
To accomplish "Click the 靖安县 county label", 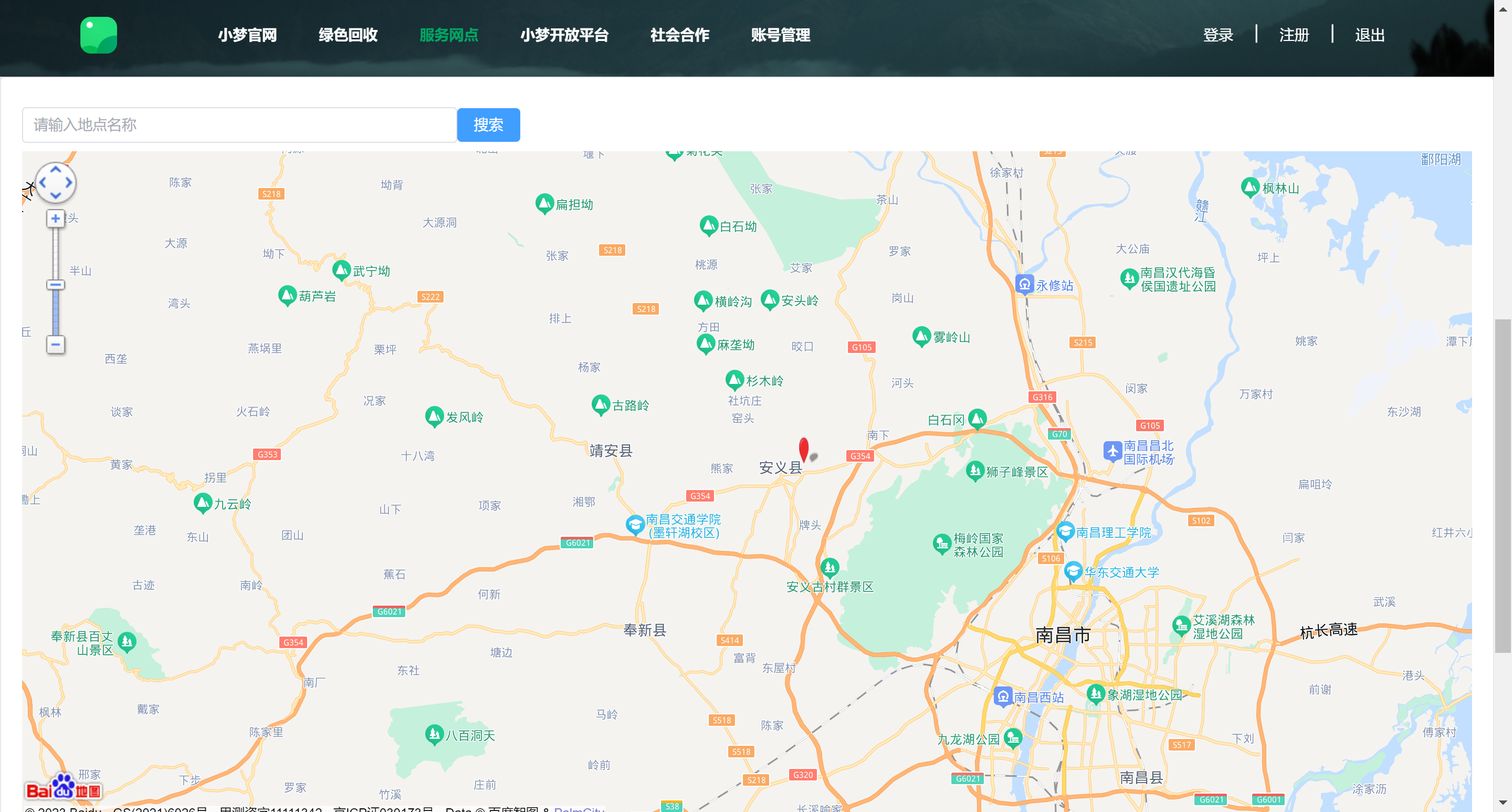I will coord(611,450).
